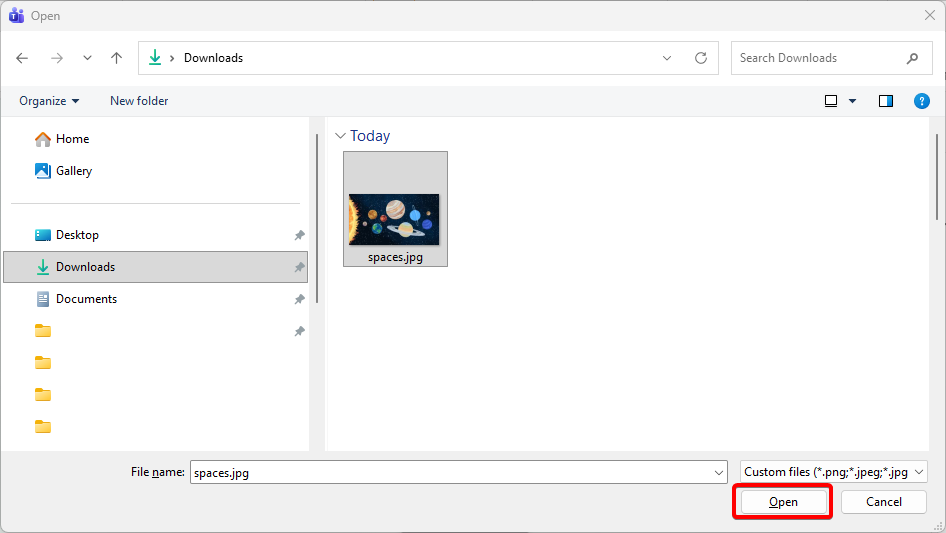Open the Organize menu

(x=49, y=101)
